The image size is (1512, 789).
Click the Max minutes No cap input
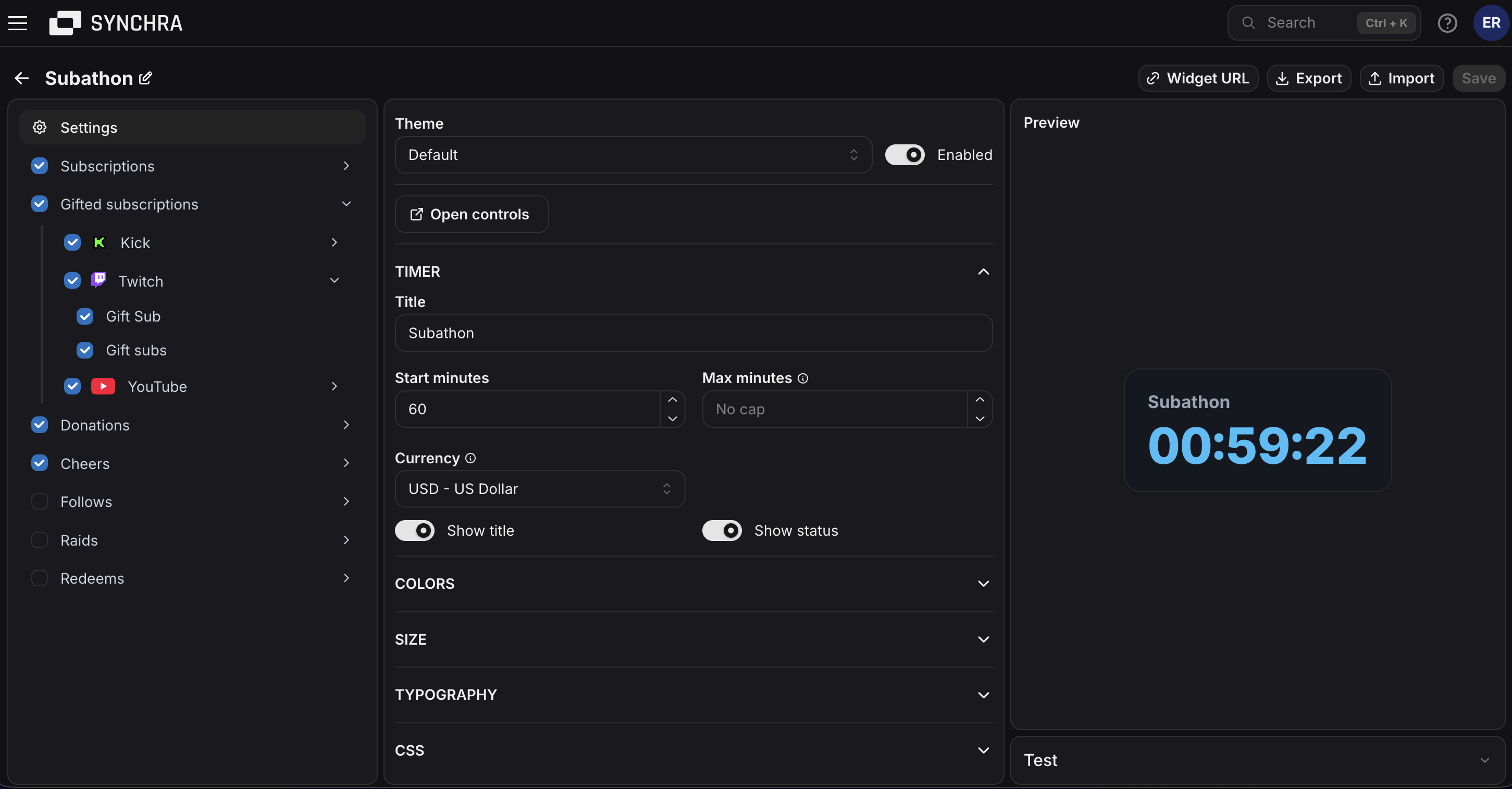(x=835, y=409)
